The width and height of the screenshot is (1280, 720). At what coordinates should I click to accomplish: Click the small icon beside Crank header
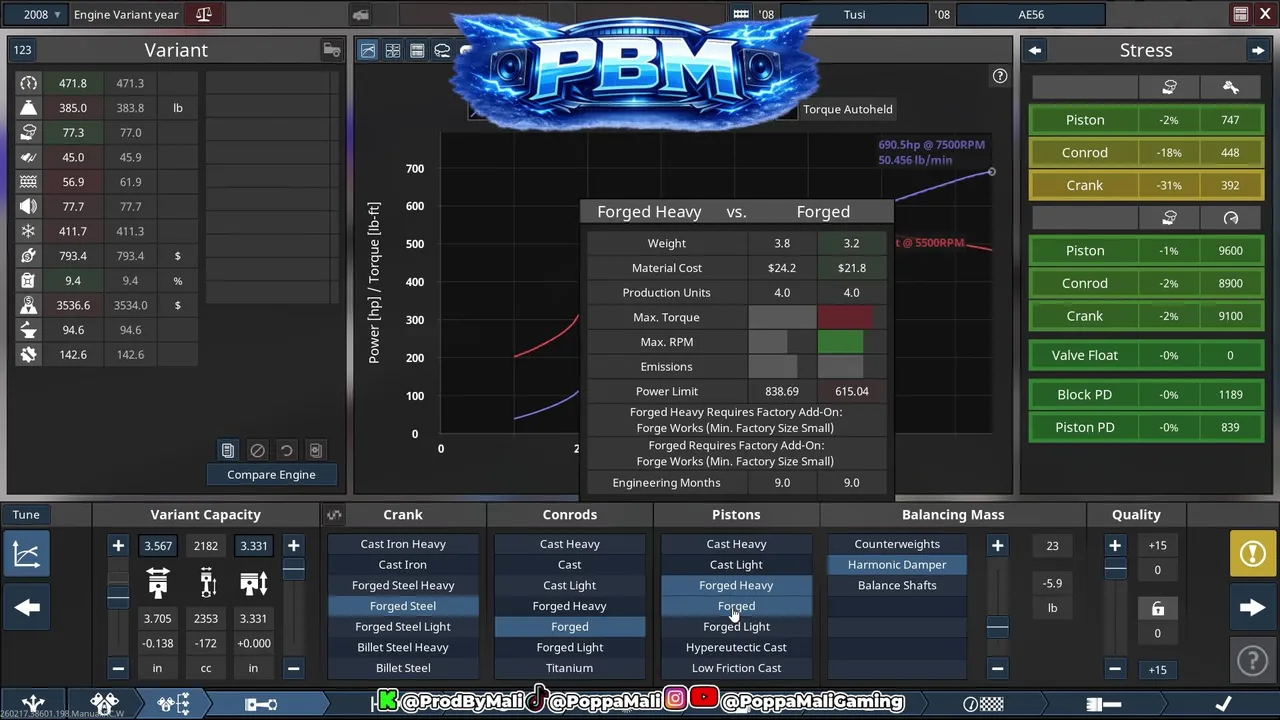click(x=334, y=515)
